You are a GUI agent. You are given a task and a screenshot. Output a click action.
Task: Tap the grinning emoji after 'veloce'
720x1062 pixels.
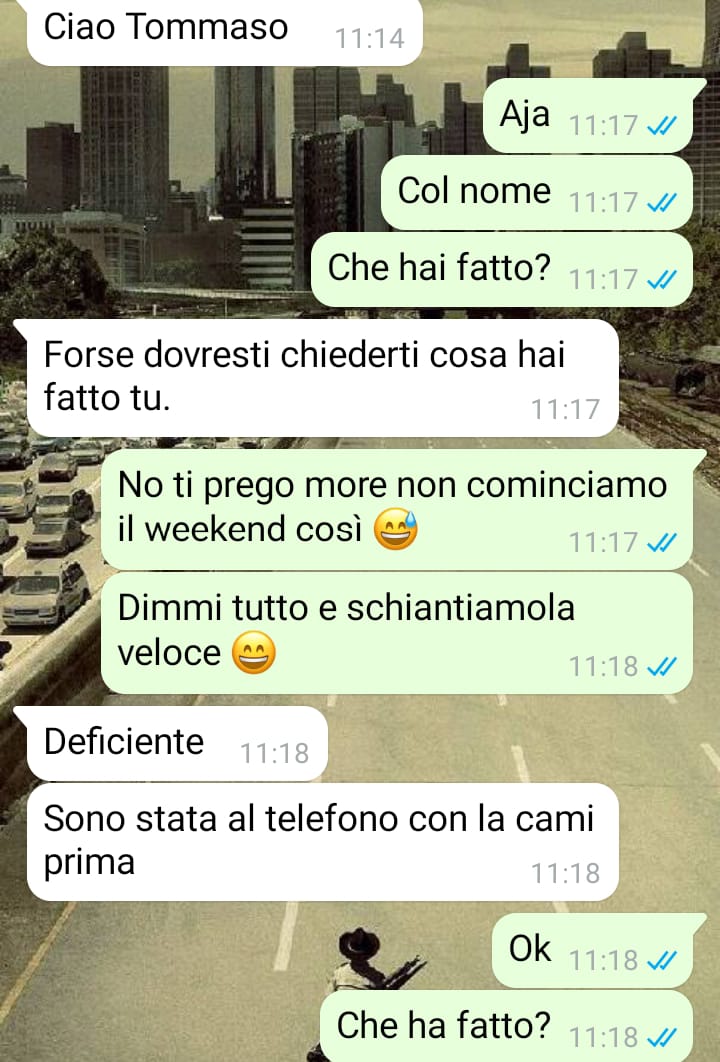point(254,653)
